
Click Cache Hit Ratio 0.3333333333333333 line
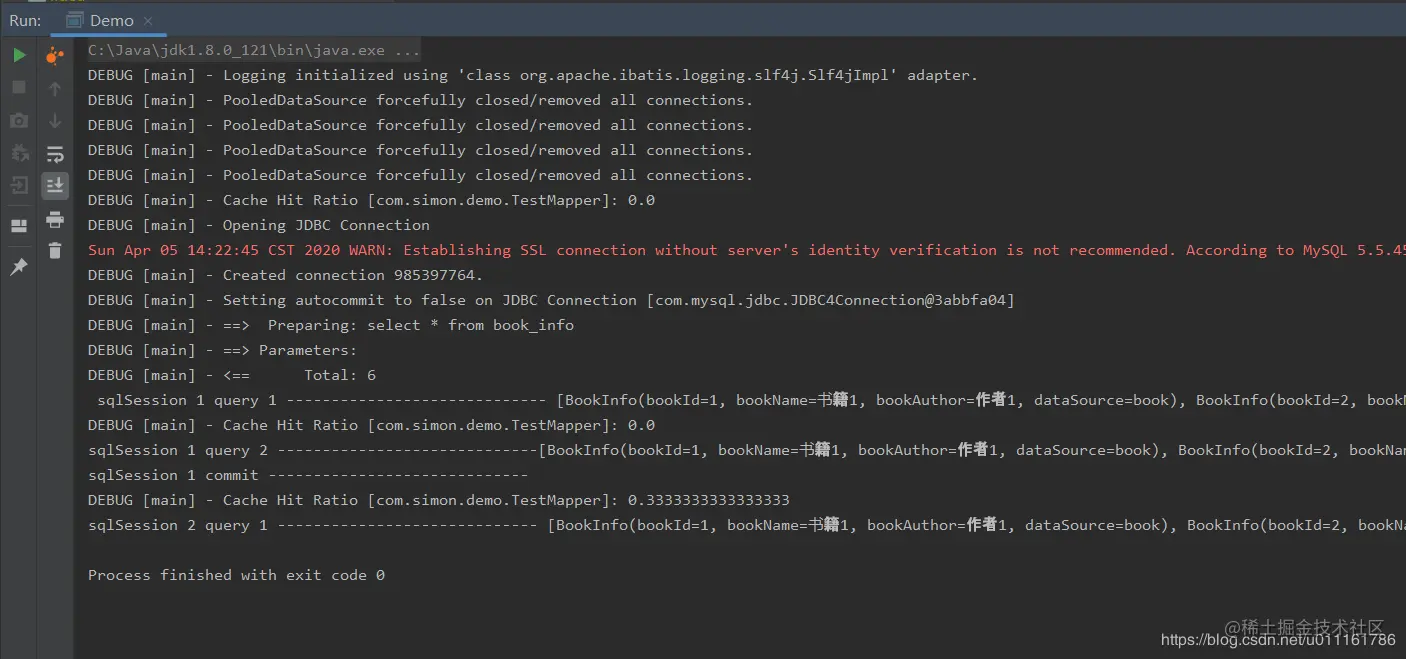pyautogui.click(x=439, y=500)
